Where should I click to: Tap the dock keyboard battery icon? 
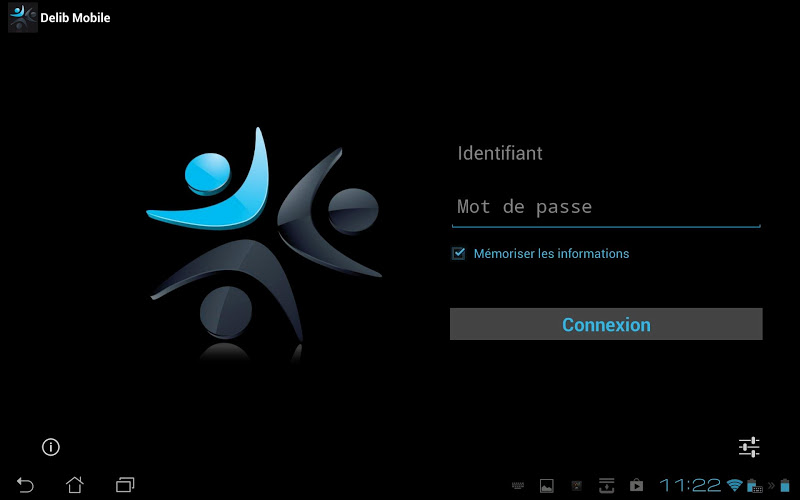coord(755,486)
